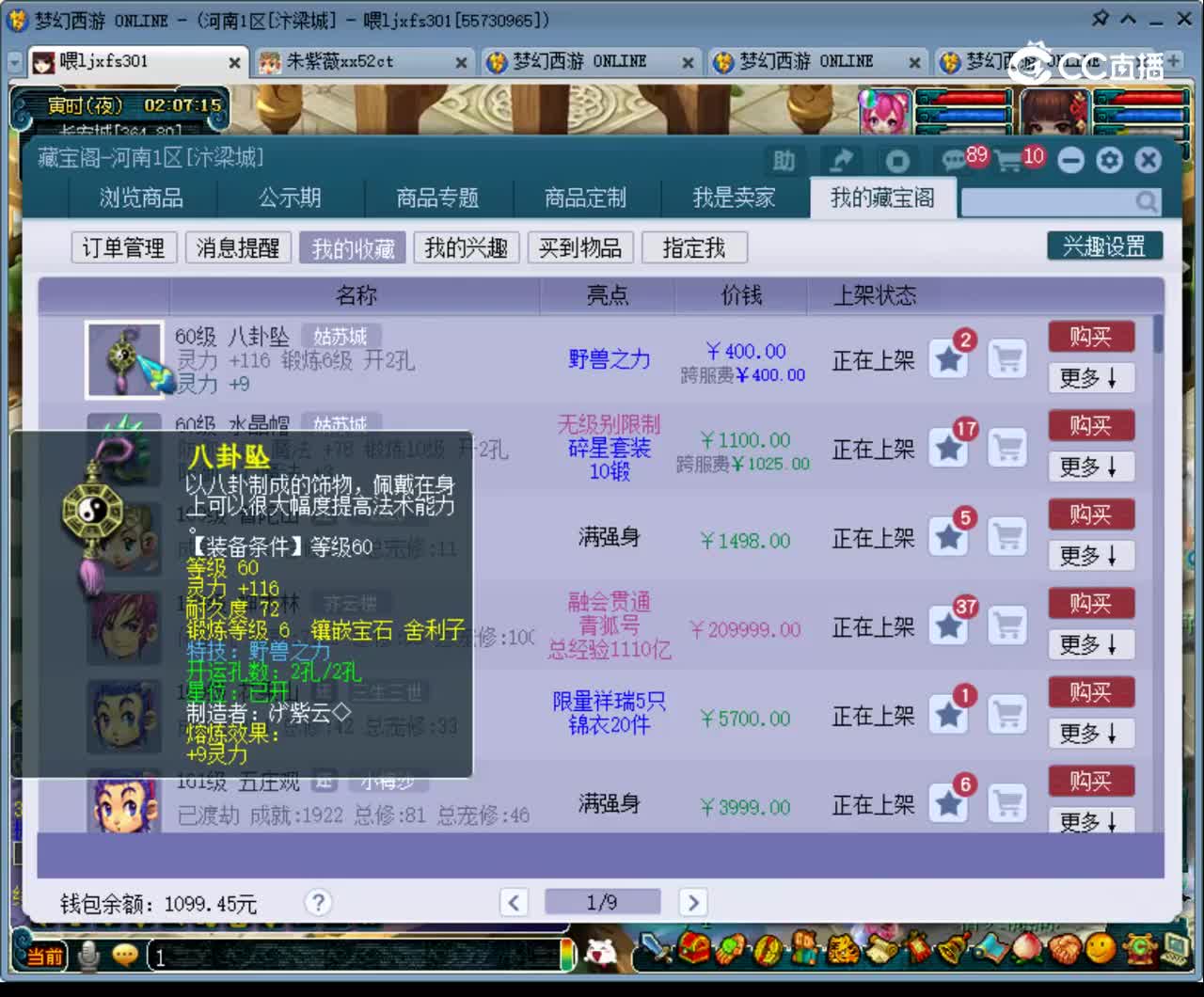Open the chat bubble icon beside microphone
Viewport: 1204px width, 997px height.
[124, 956]
